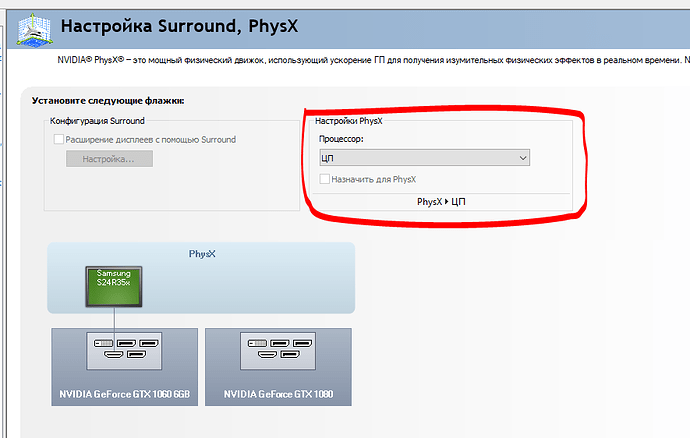Click the 'Настройки PhysX' group title

tap(349, 121)
